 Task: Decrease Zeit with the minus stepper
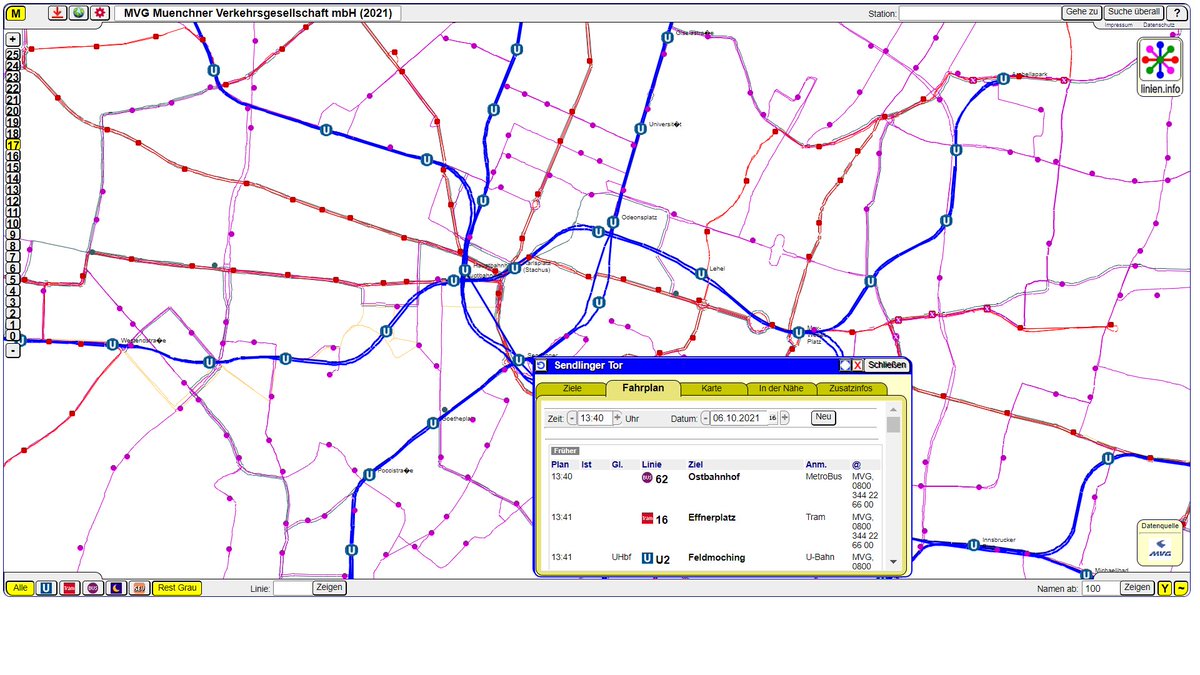572,418
